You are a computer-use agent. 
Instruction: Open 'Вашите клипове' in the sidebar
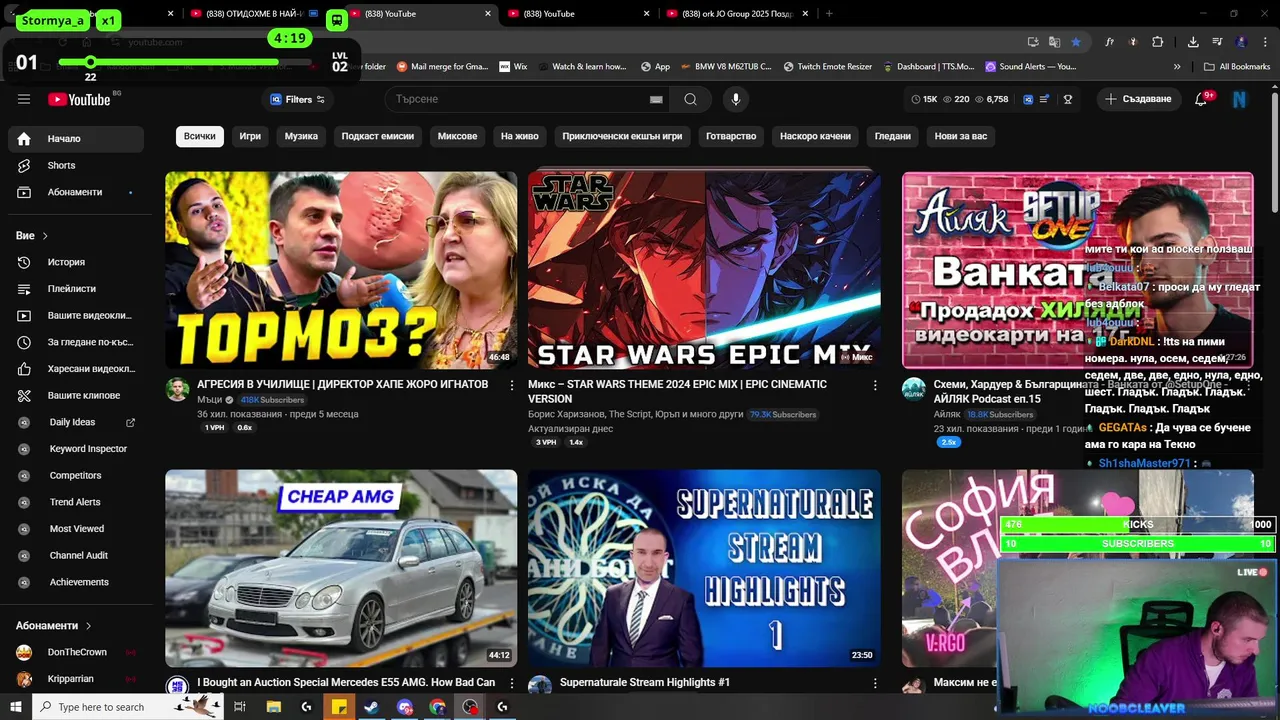coord(76,395)
